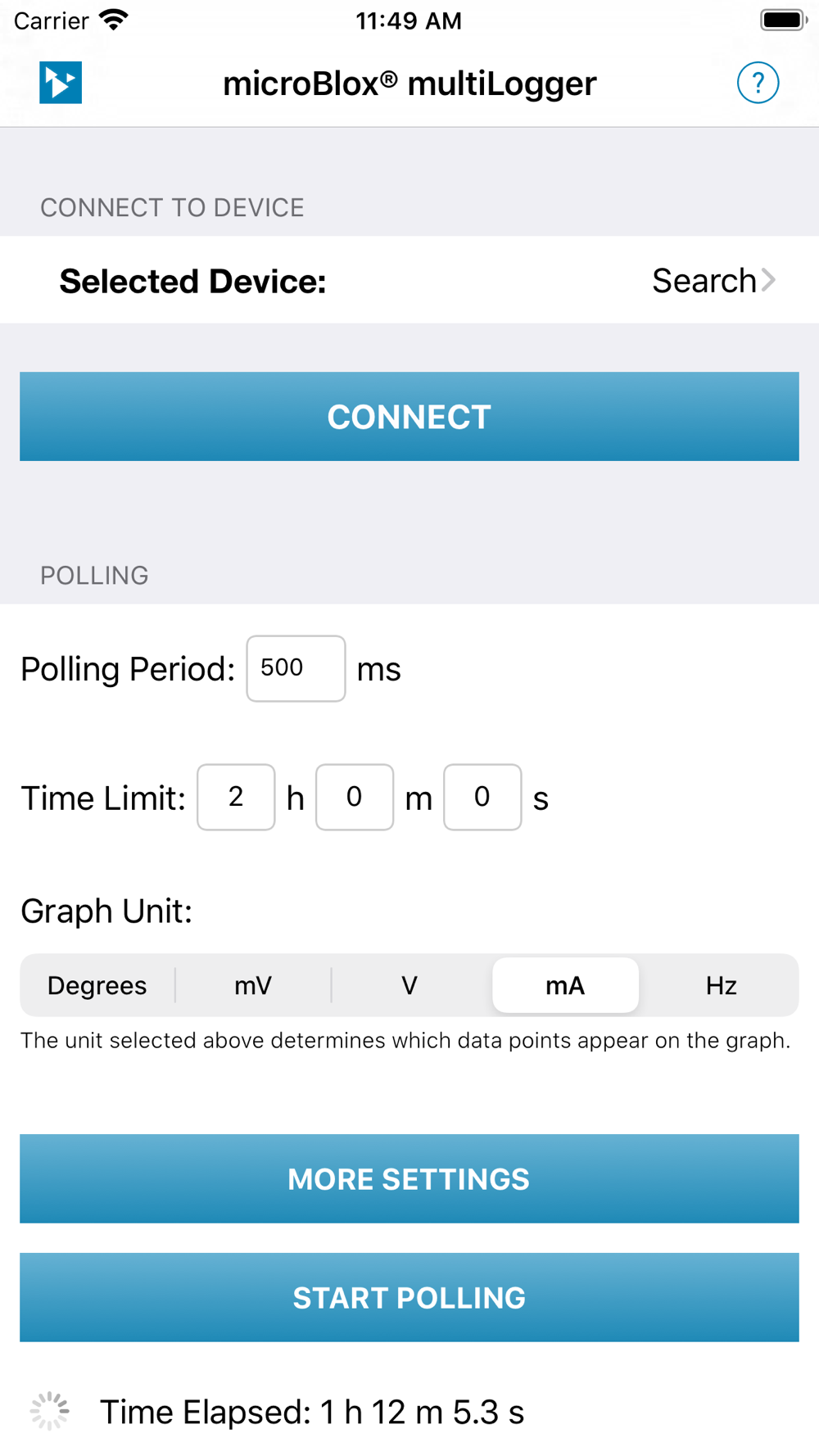Tap the loading spinner beside Time Elapsed
The image size is (819, 1456).
50,1411
